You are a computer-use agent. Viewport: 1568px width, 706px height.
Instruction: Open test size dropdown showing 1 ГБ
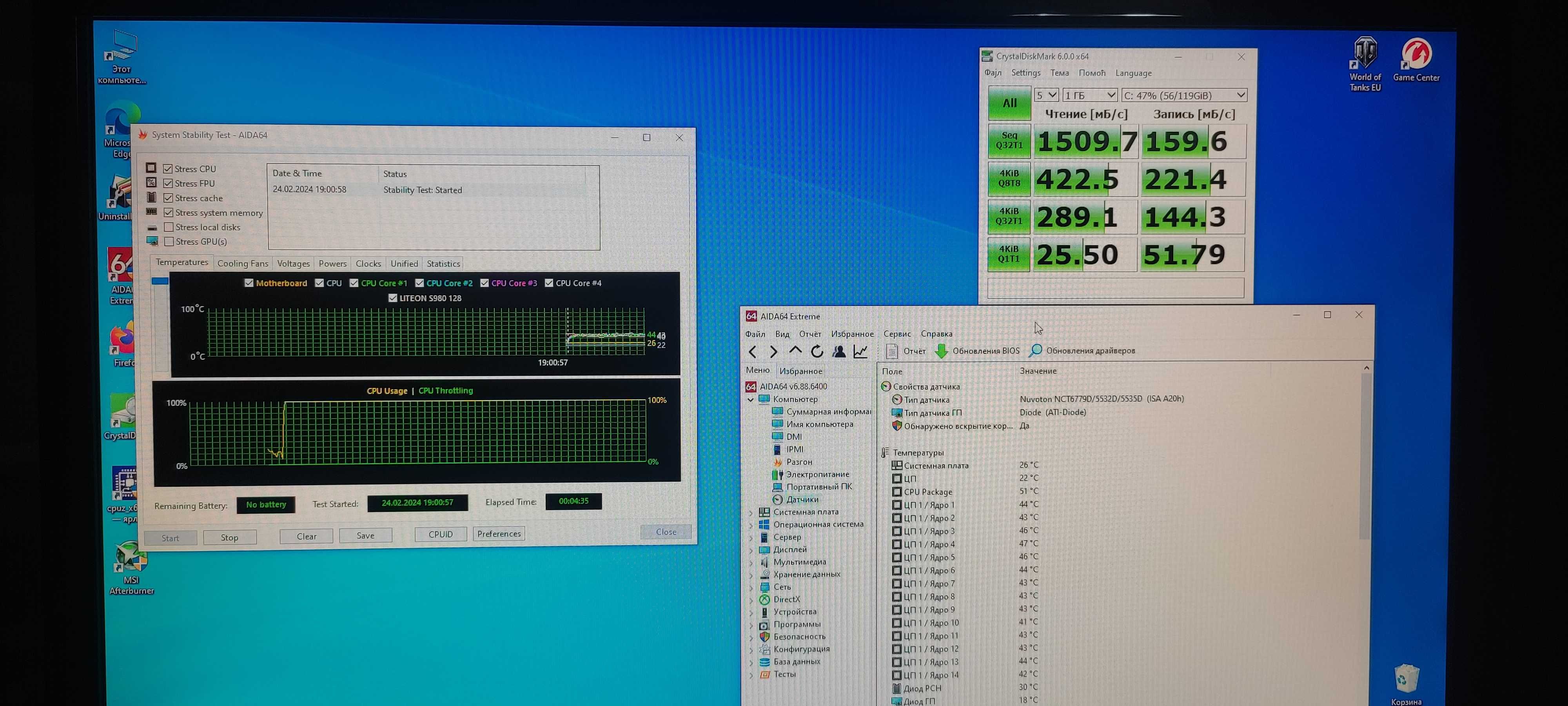1090,96
